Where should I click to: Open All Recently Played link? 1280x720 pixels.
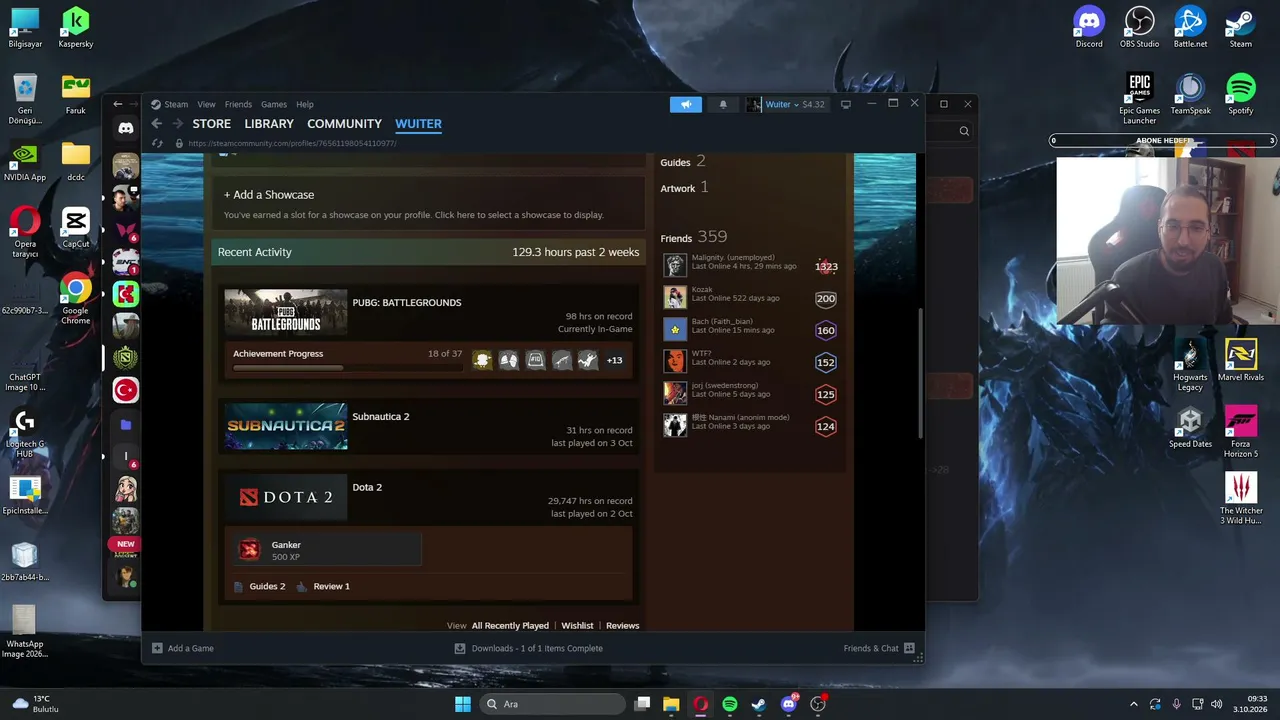click(x=510, y=626)
